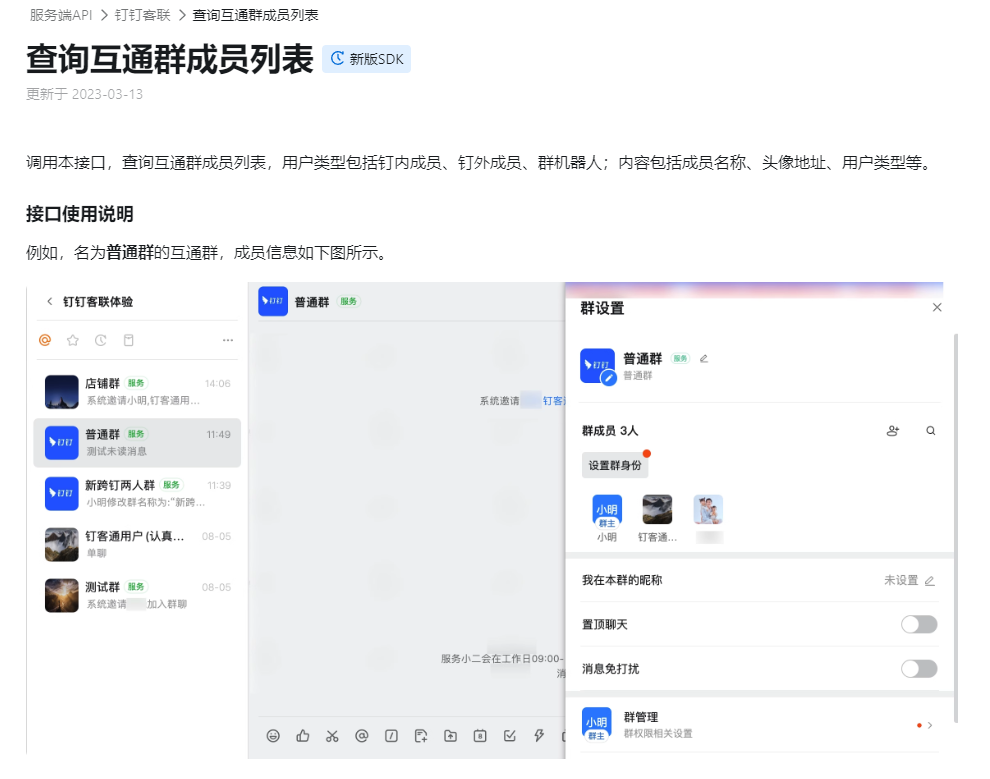
Task: Expand 群管理 settings chevron
Action: click(929, 725)
